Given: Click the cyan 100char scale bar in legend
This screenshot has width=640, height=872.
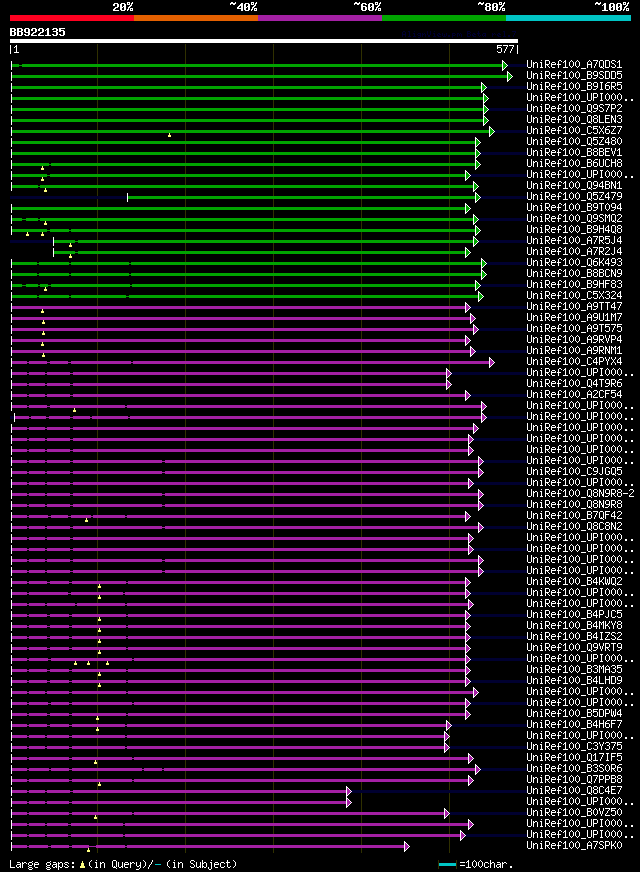Looking at the screenshot, I should click(x=447, y=865).
